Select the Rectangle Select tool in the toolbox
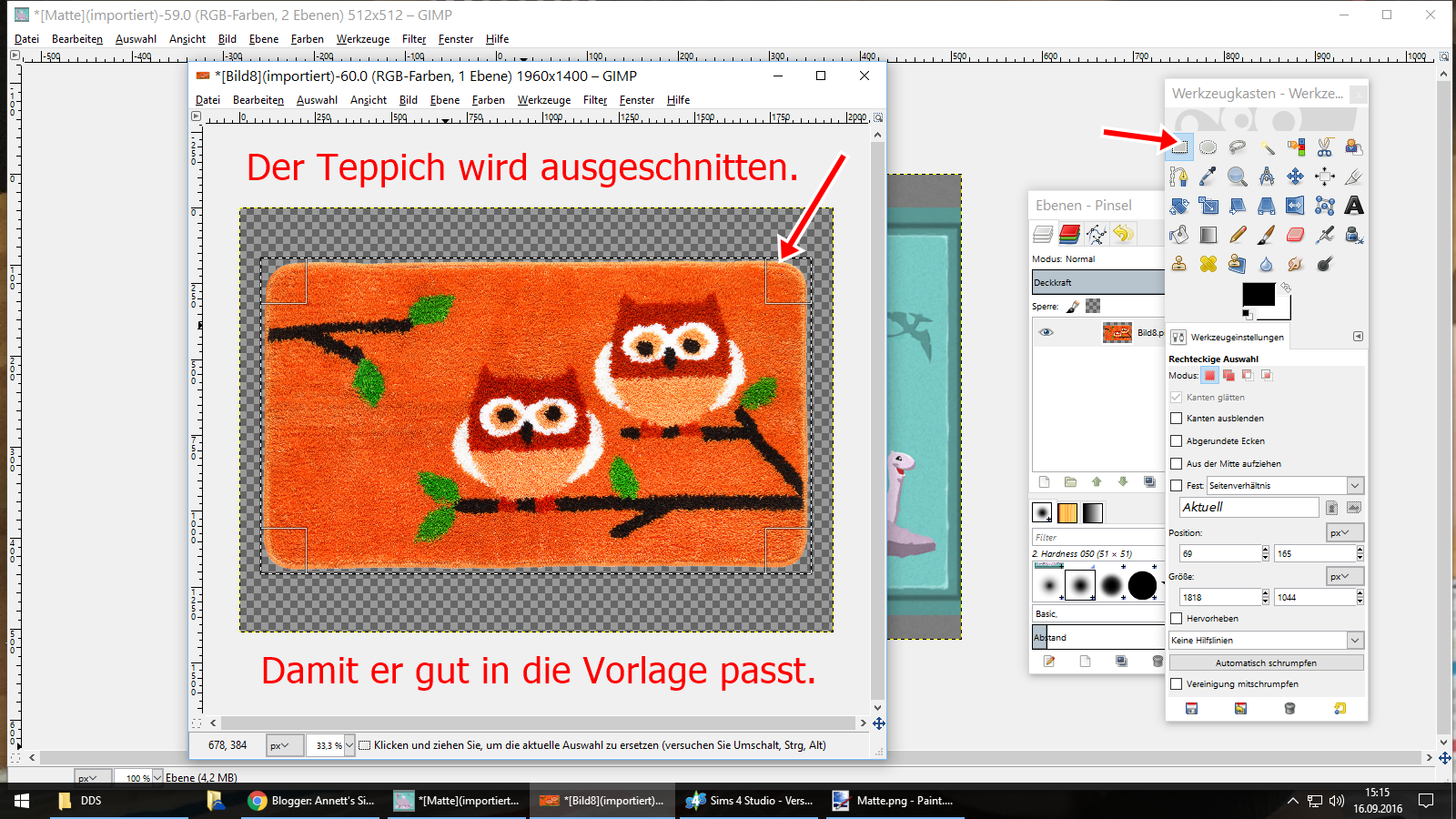This screenshot has height=819, width=1456. tap(1179, 147)
